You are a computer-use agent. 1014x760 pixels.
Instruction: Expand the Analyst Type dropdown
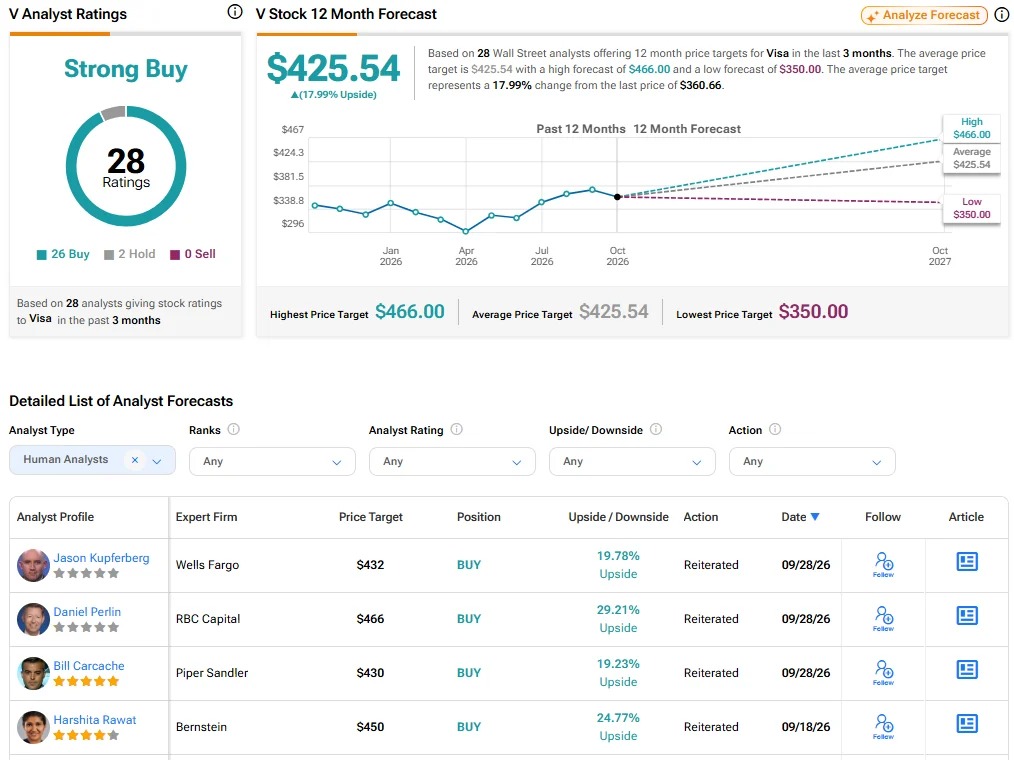156,461
